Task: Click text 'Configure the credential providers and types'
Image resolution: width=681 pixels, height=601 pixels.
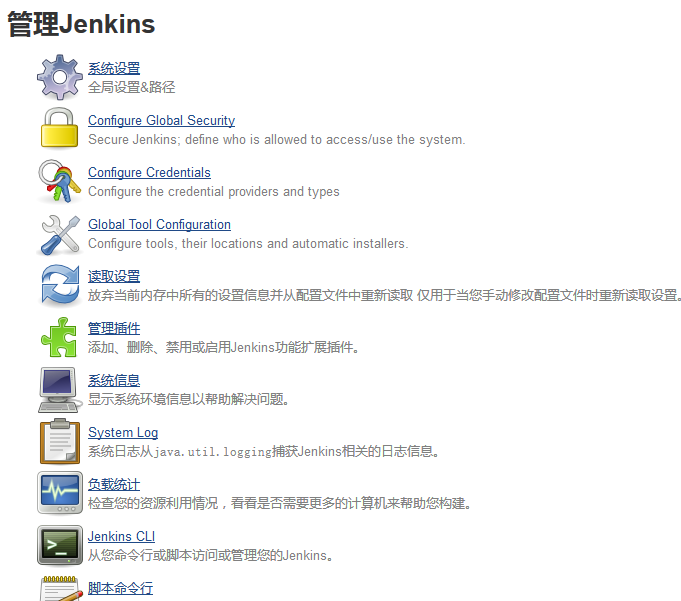Action: (214, 192)
